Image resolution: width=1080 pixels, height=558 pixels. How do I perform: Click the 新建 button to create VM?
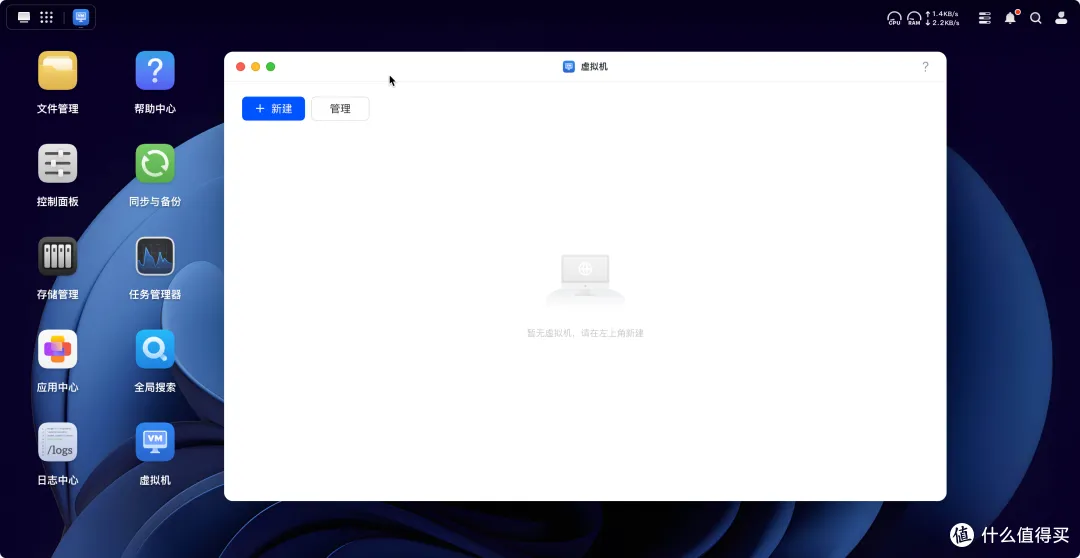[x=273, y=108]
